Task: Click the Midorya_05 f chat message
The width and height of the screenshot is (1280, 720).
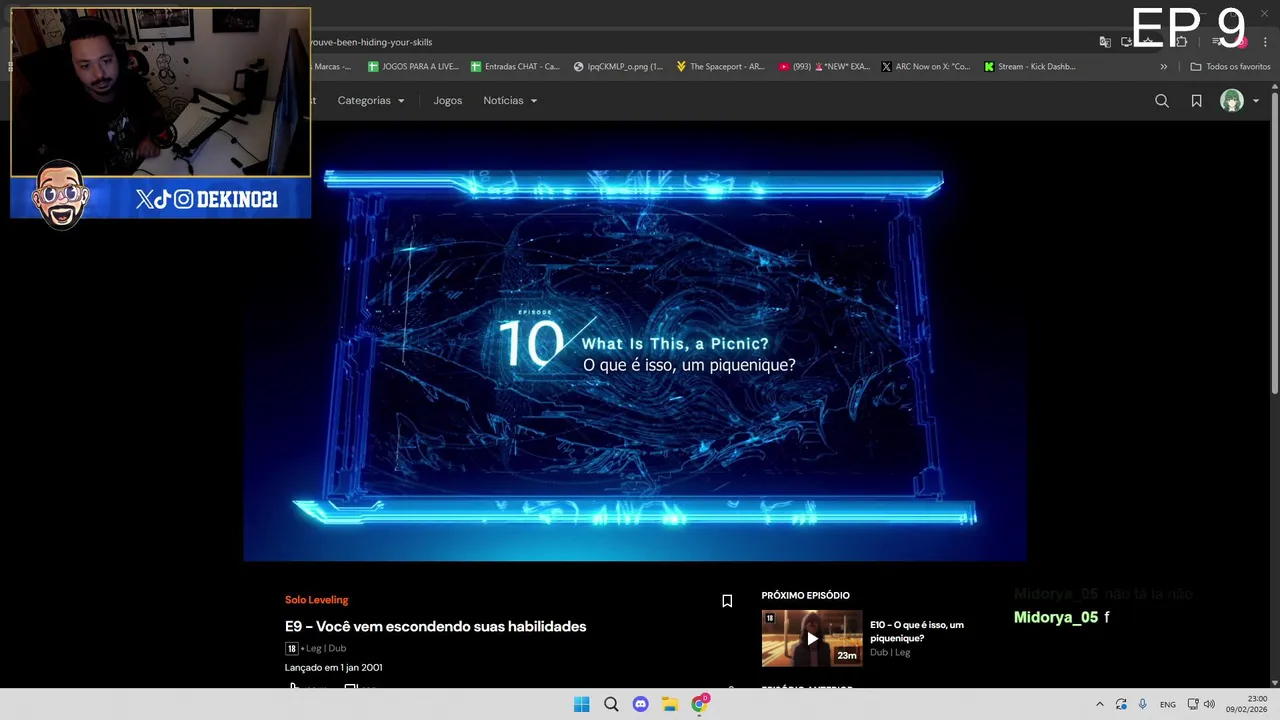Action: pyautogui.click(x=1062, y=617)
